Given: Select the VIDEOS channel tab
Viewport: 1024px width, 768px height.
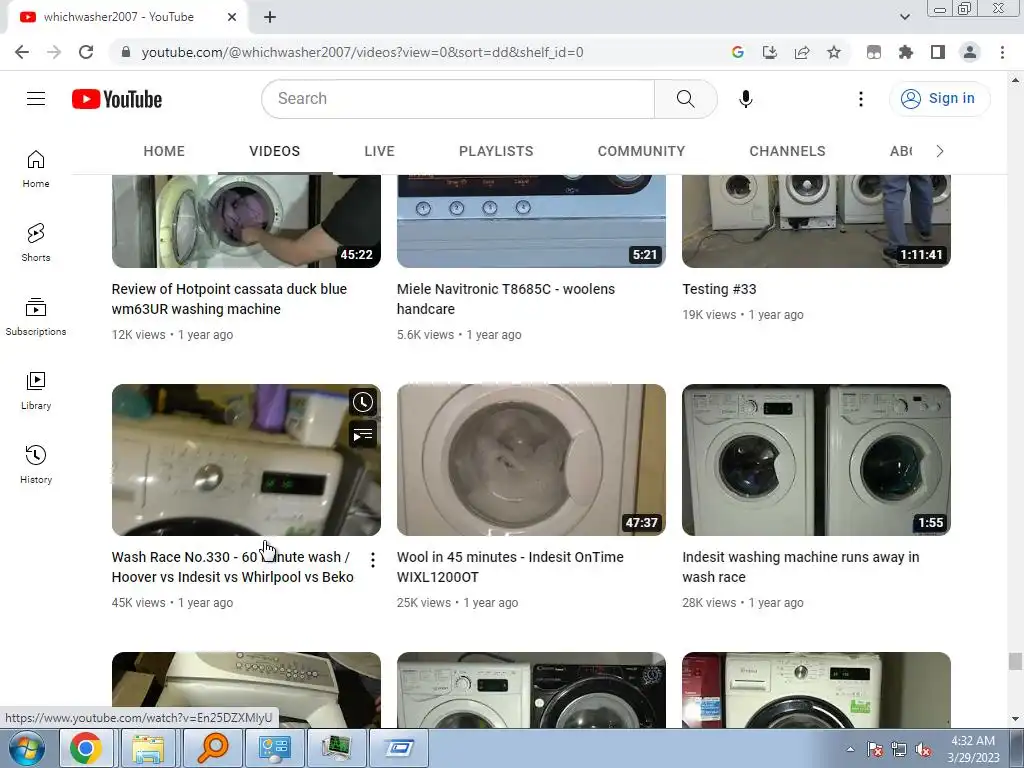Looking at the screenshot, I should [274, 152].
